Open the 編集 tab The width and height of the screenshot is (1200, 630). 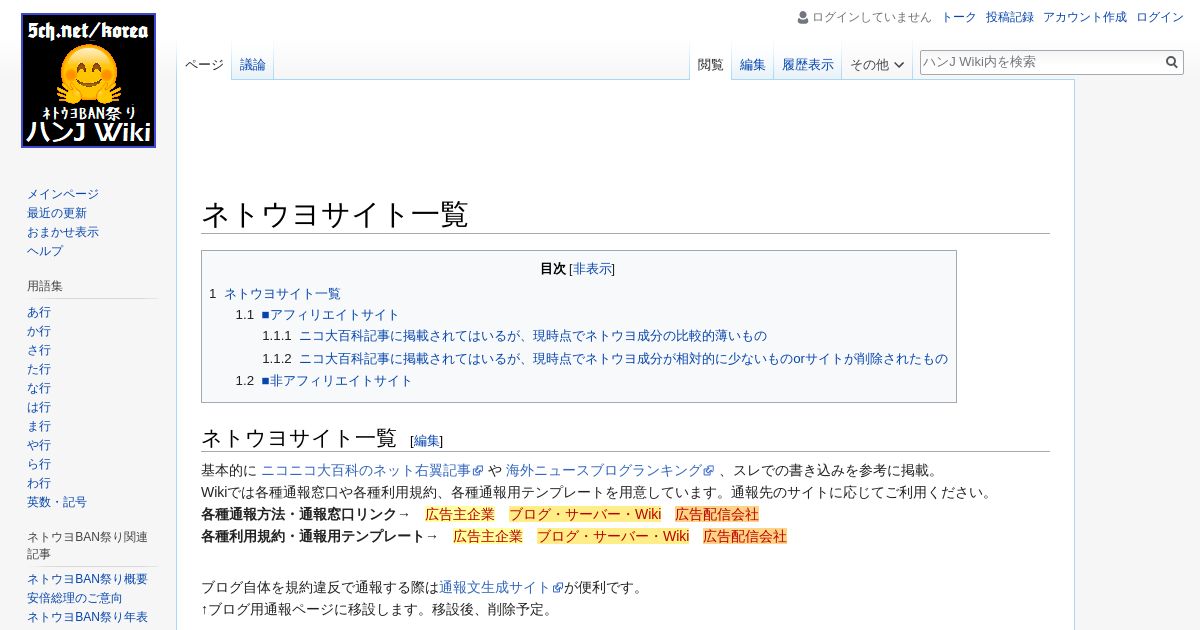coord(753,65)
